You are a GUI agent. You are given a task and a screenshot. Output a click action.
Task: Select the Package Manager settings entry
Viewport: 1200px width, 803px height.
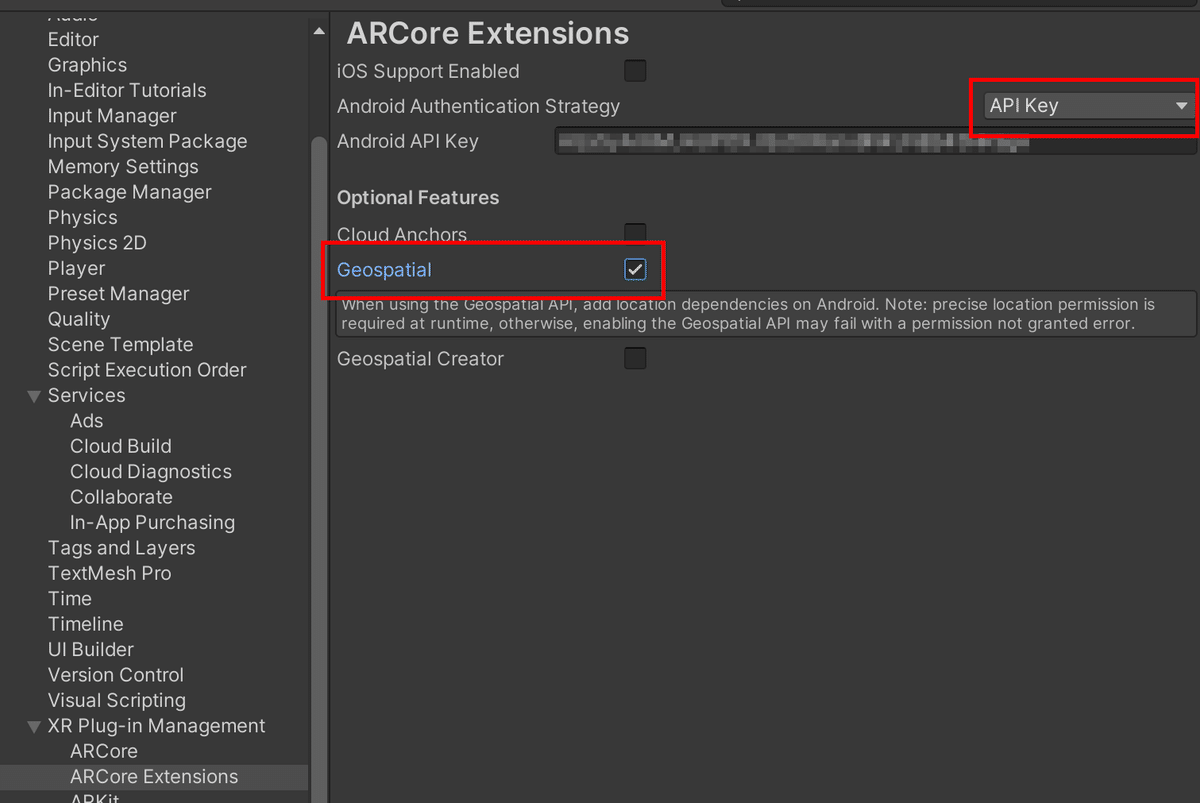pyautogui.click(x=129, y=191)
